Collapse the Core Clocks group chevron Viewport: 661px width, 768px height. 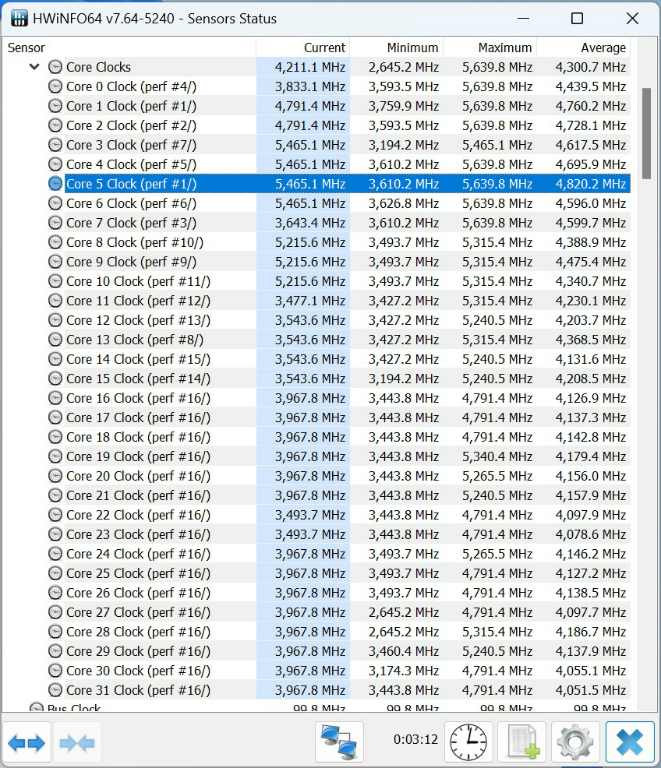pyautogui.click(x=34, y=67)
